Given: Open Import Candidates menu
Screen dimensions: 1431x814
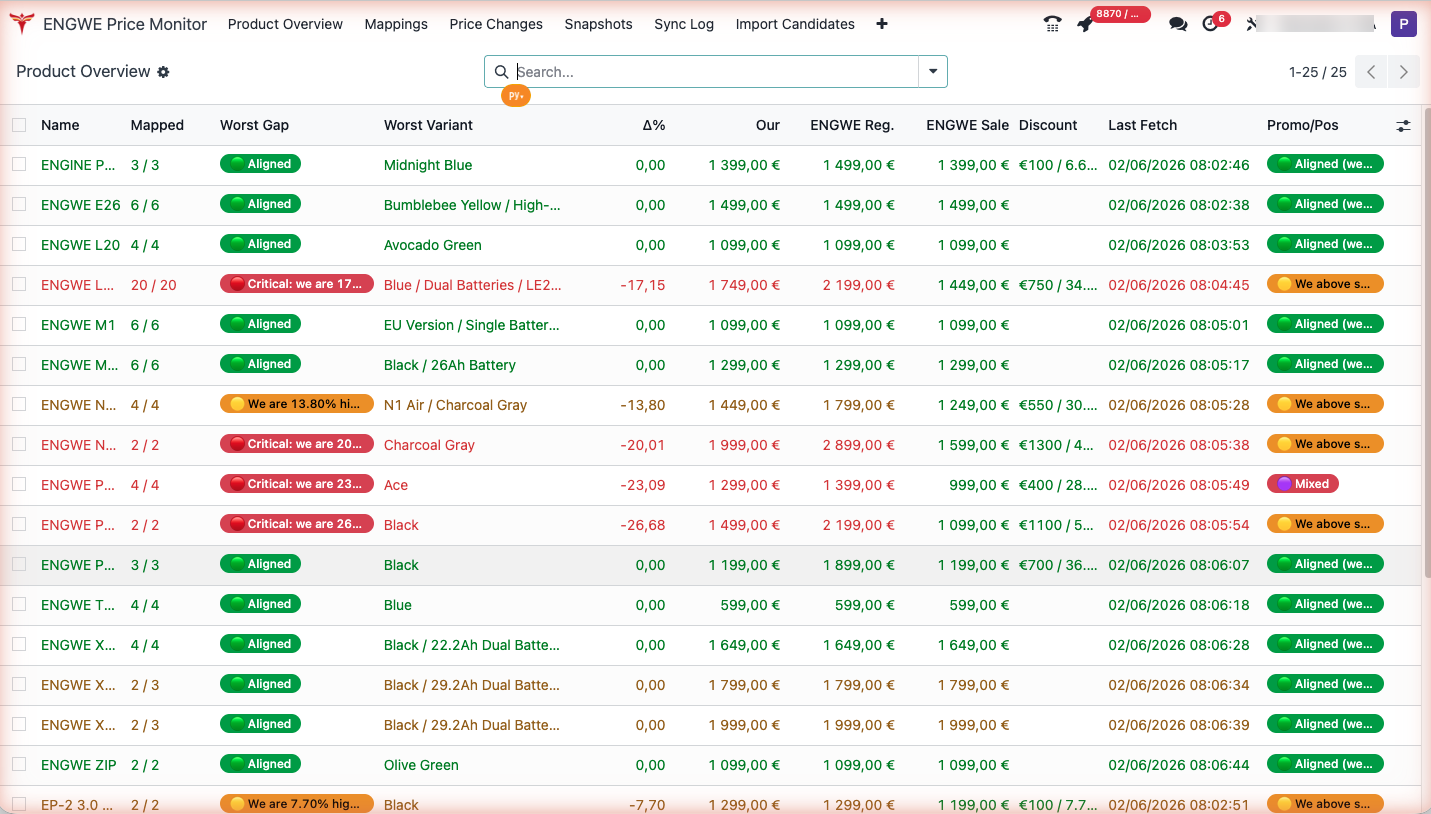Looking at the screenshot, I should [x=795, y=24].
